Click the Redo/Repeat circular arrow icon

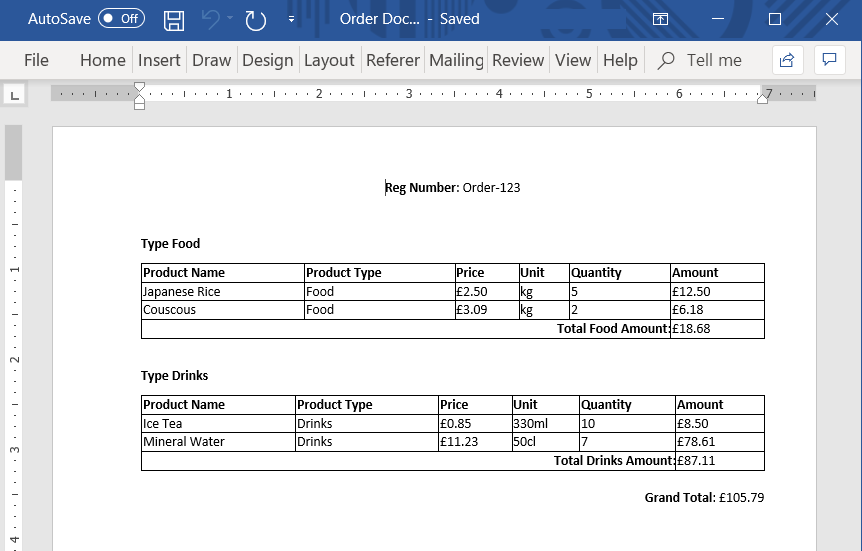click(256, 19)
